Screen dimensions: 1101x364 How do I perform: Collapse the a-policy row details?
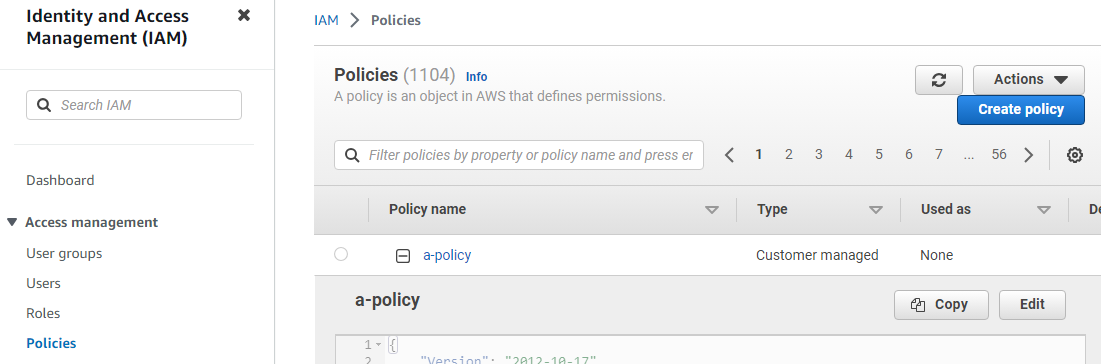(403, 256)
